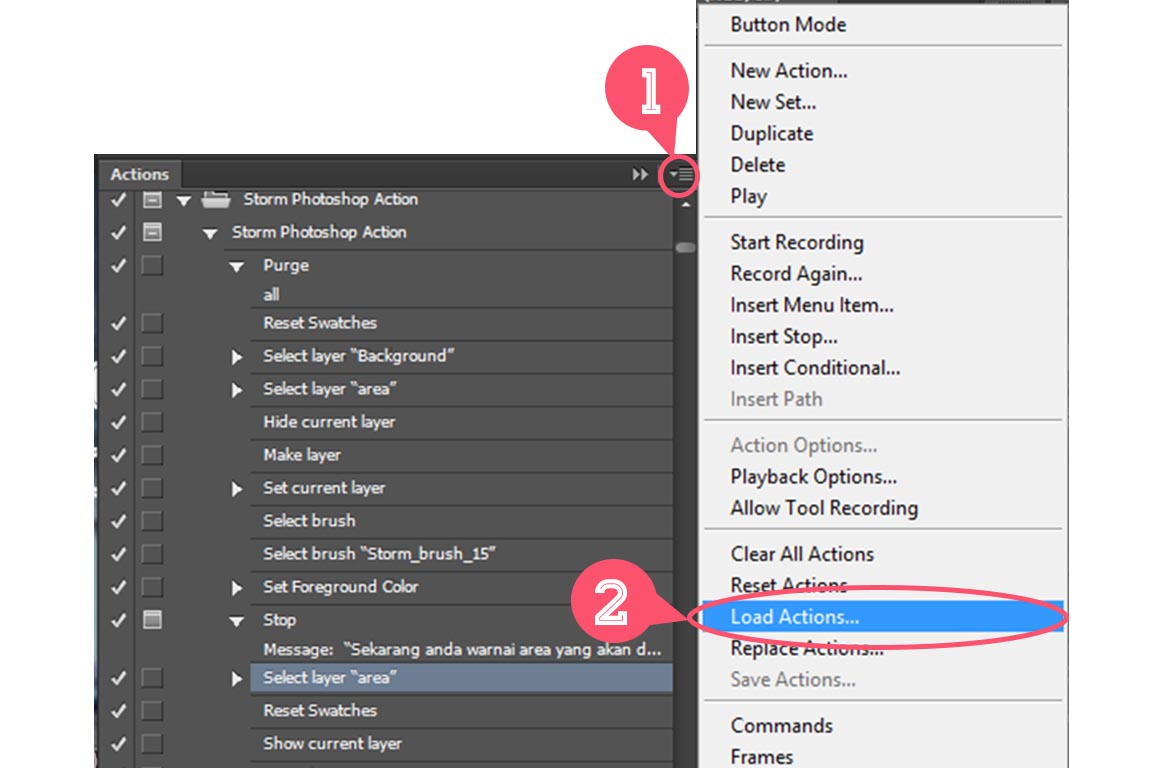Expand the Set Foreground Color step
1168x768 pixels.
236,588
